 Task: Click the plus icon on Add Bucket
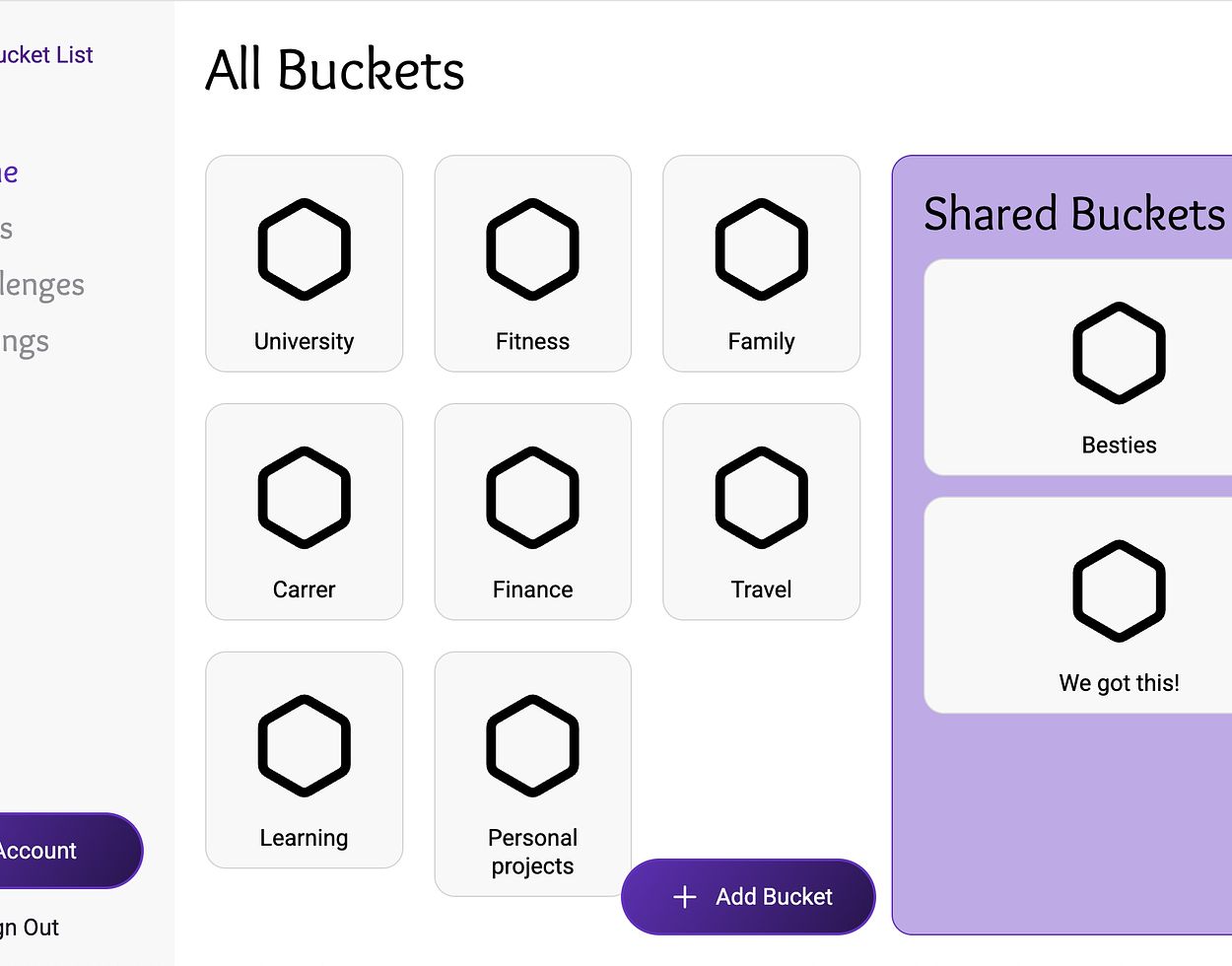point(684,897)
